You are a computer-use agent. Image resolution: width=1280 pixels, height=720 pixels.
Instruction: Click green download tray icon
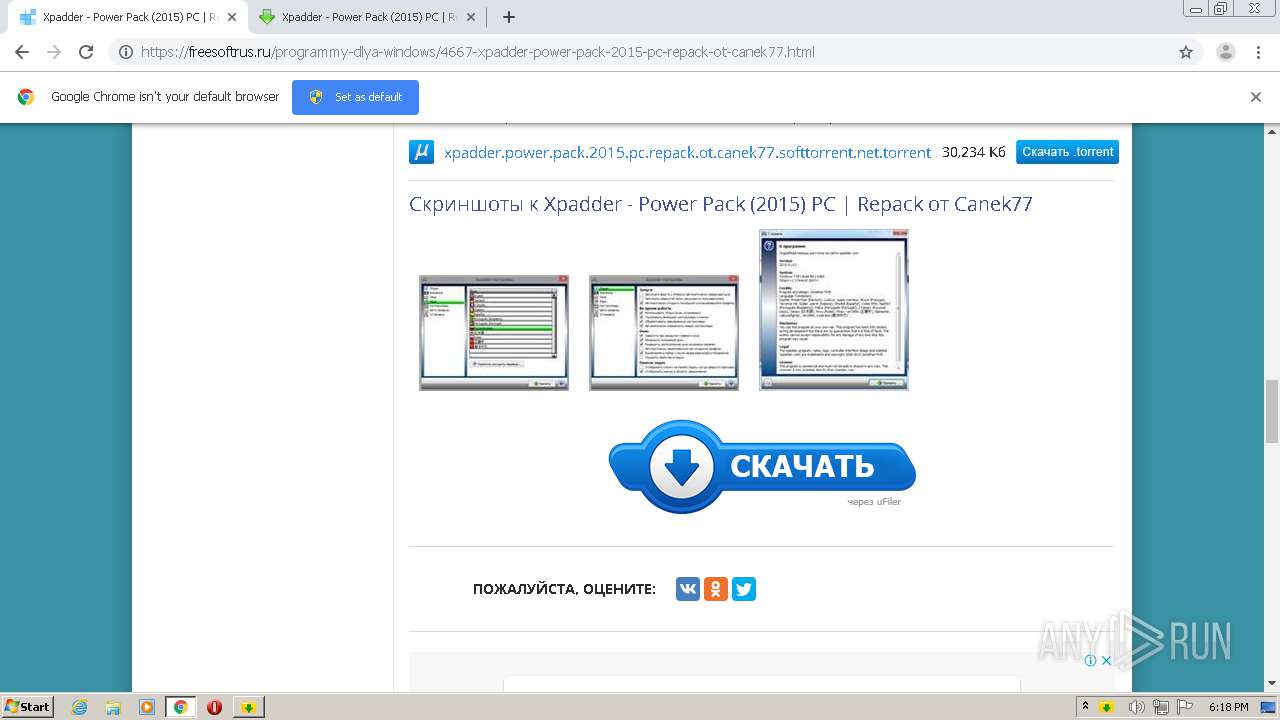pos(1107,707)
